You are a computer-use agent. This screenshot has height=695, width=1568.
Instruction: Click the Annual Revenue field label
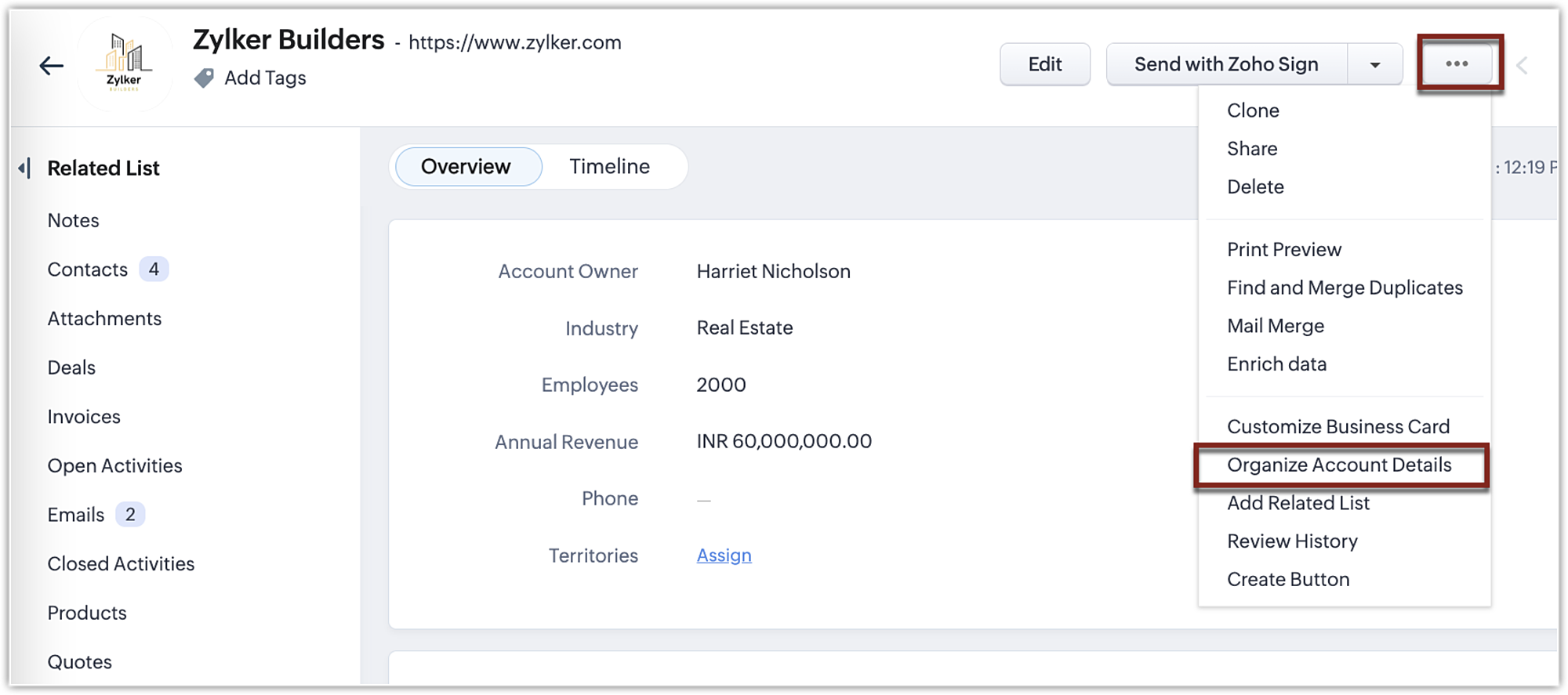click(x=566, y=442)
